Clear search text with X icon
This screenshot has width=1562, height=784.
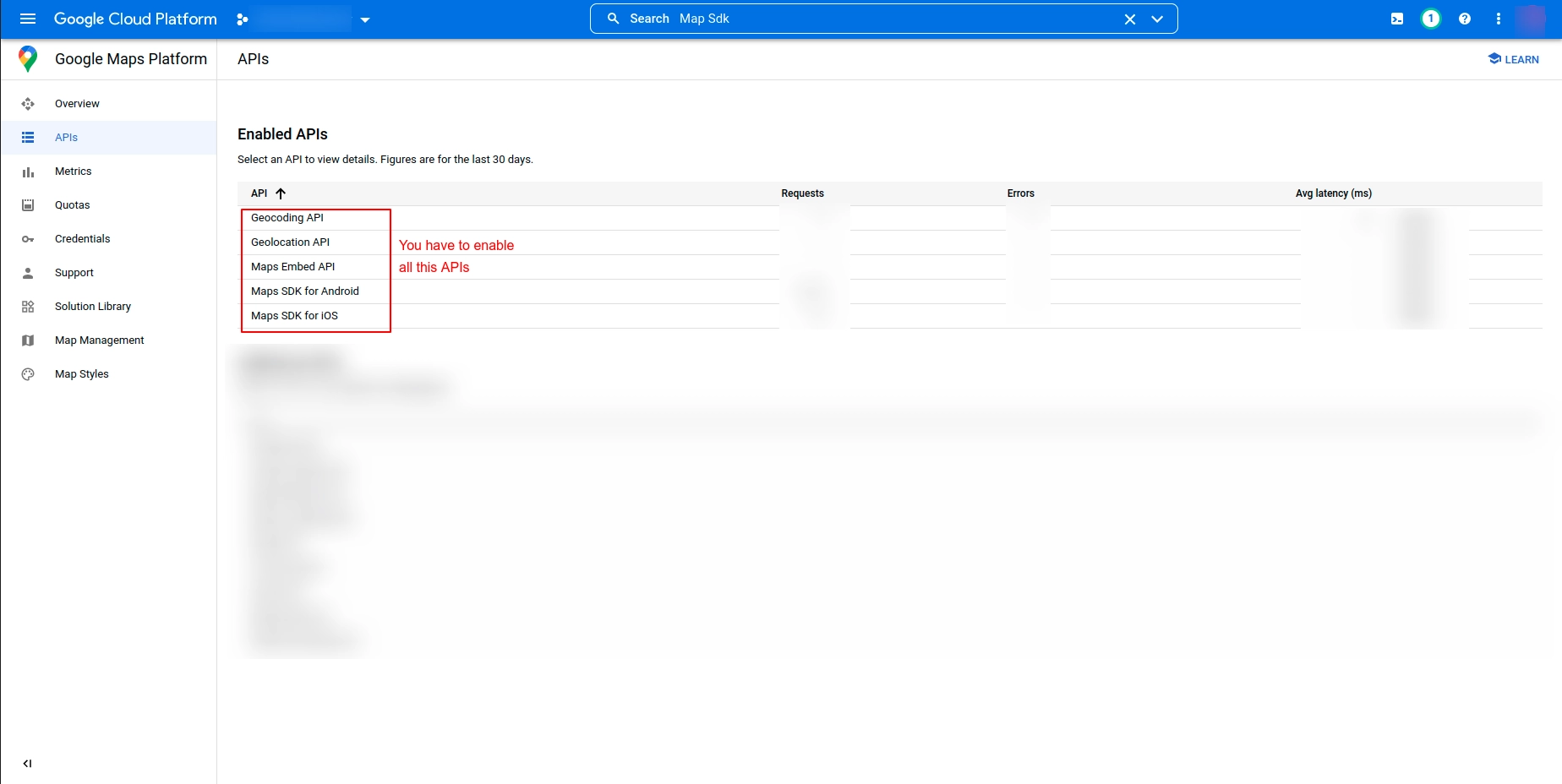click(1129, 19)
